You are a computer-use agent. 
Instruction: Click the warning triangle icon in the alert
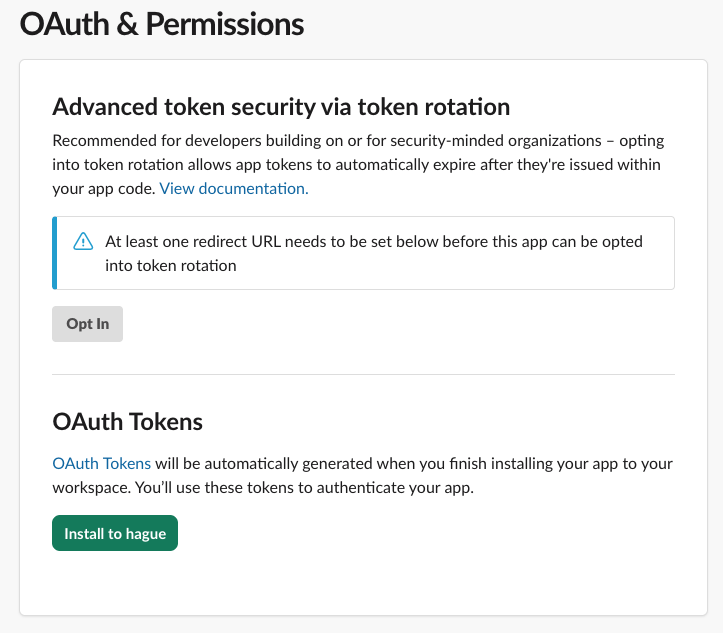pyautogui.click(x=83, y=242)
